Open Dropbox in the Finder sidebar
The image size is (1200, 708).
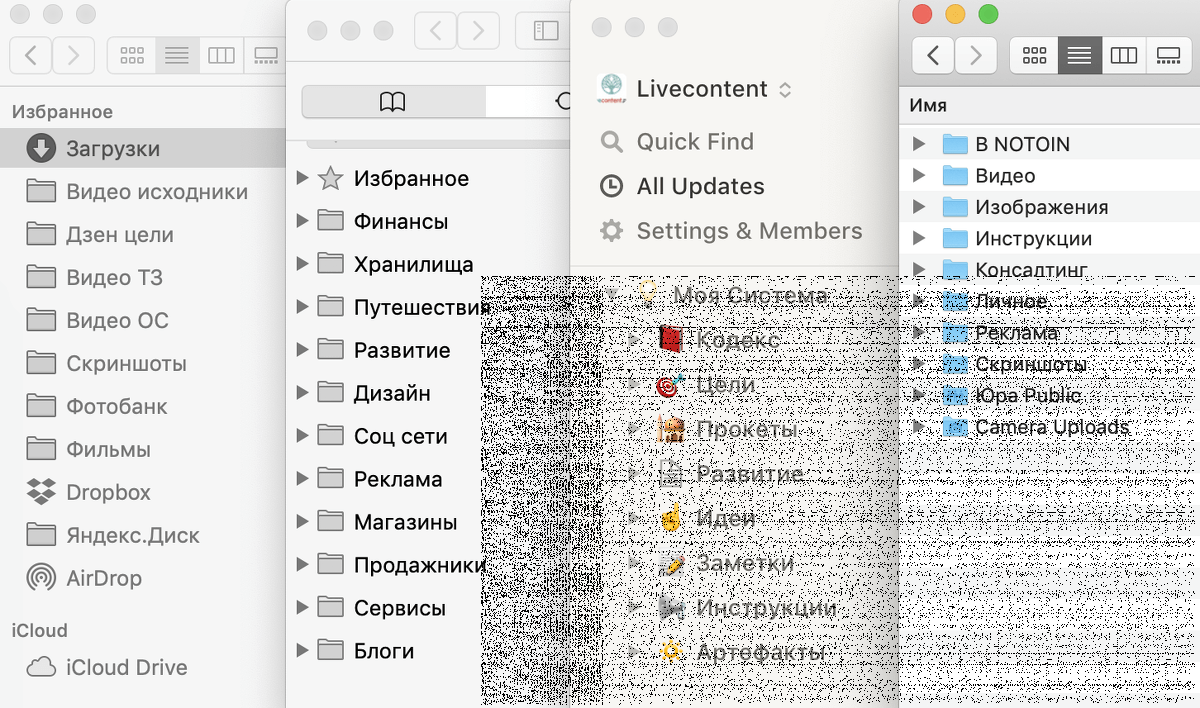(108, 492)
